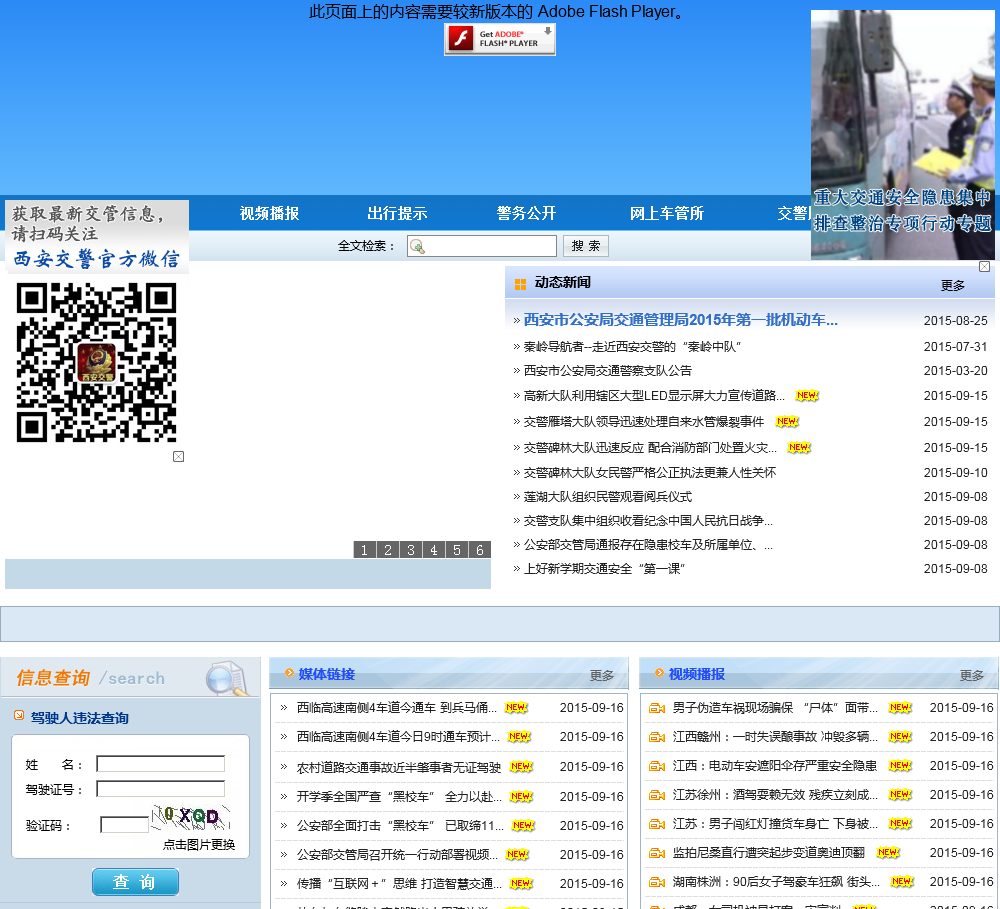Click 更多 in the 动态新闻 panel
The image size is (1000, 909).
click(952, 286)
